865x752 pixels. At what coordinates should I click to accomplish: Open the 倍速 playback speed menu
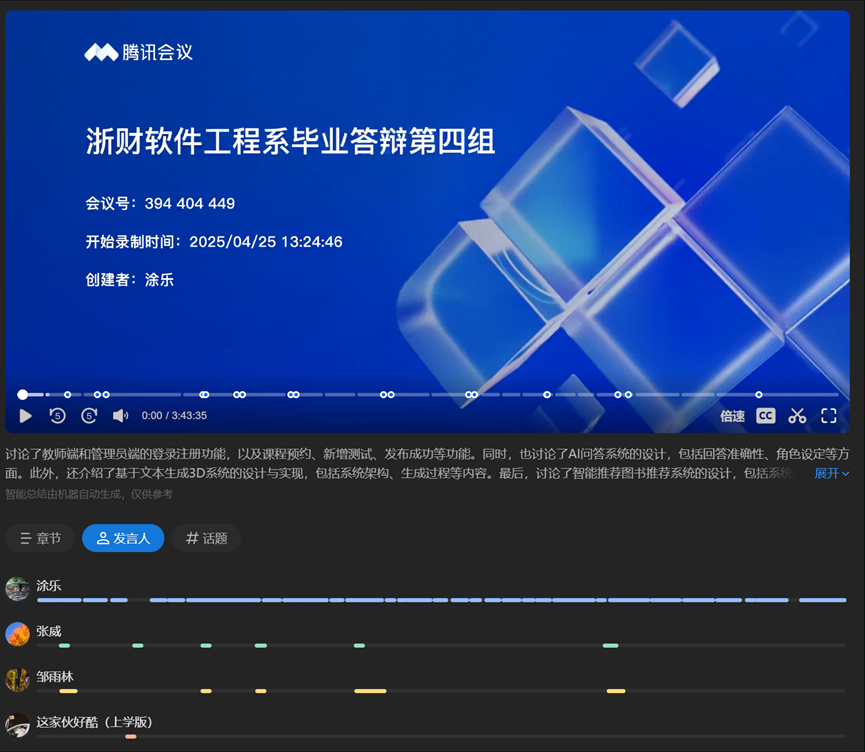733,416
